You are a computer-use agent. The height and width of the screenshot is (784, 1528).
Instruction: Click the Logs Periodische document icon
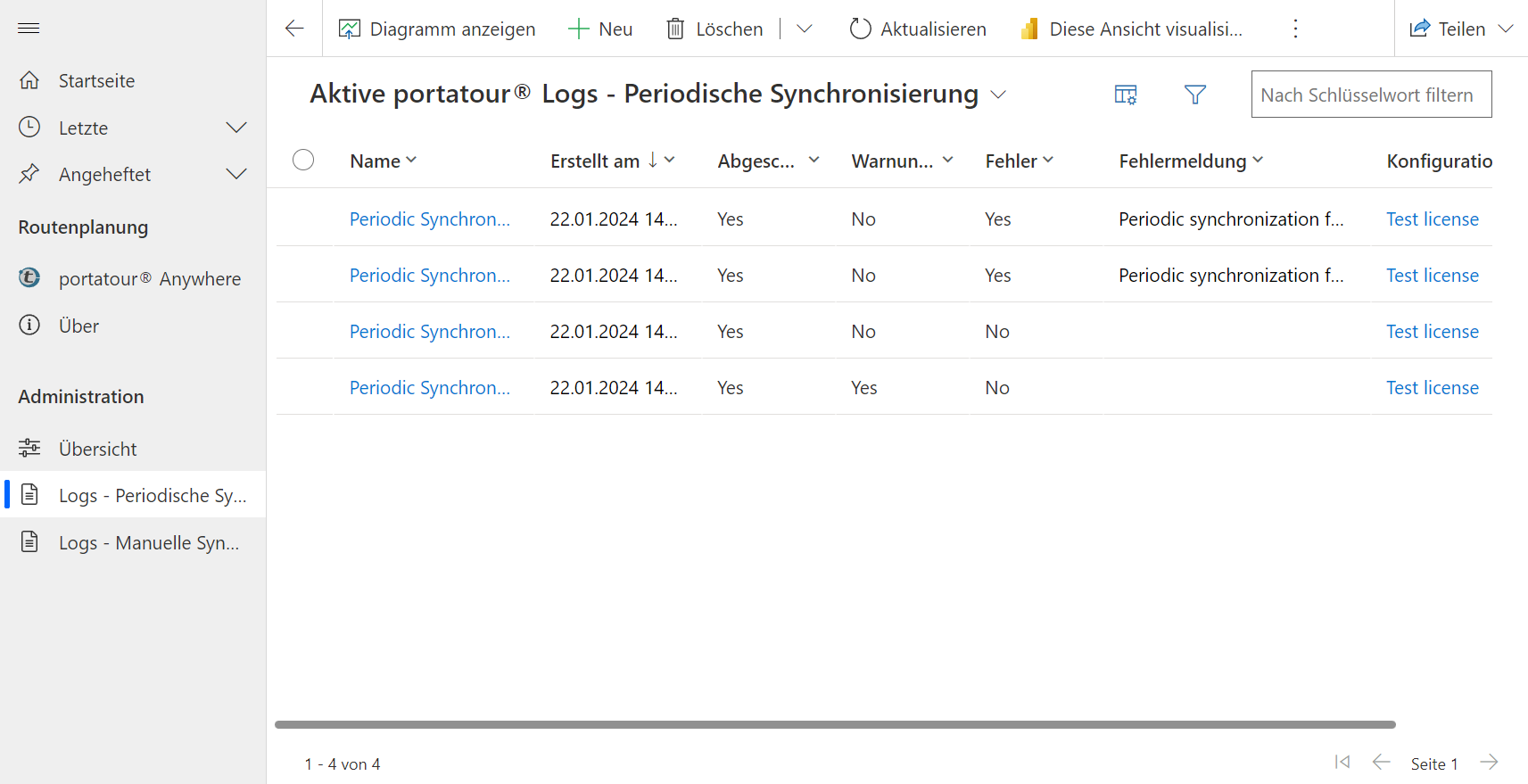(x=29, y=494)
